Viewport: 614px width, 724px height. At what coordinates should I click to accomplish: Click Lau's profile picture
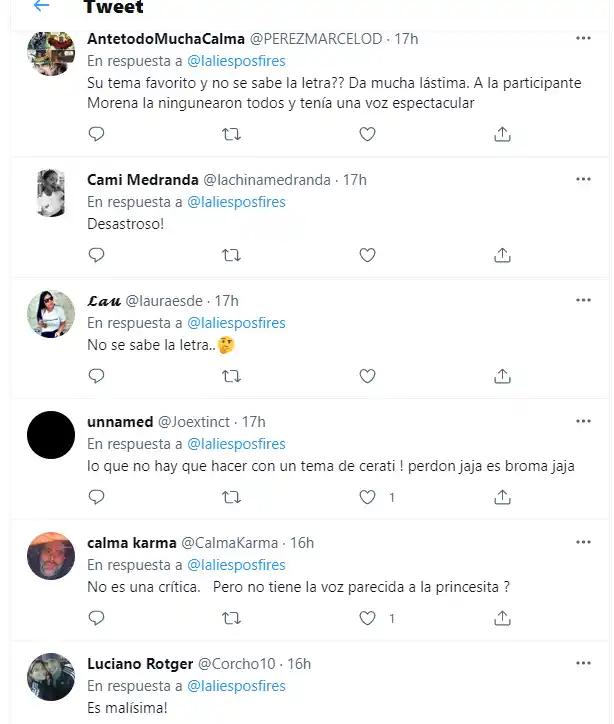pos(50,314)
